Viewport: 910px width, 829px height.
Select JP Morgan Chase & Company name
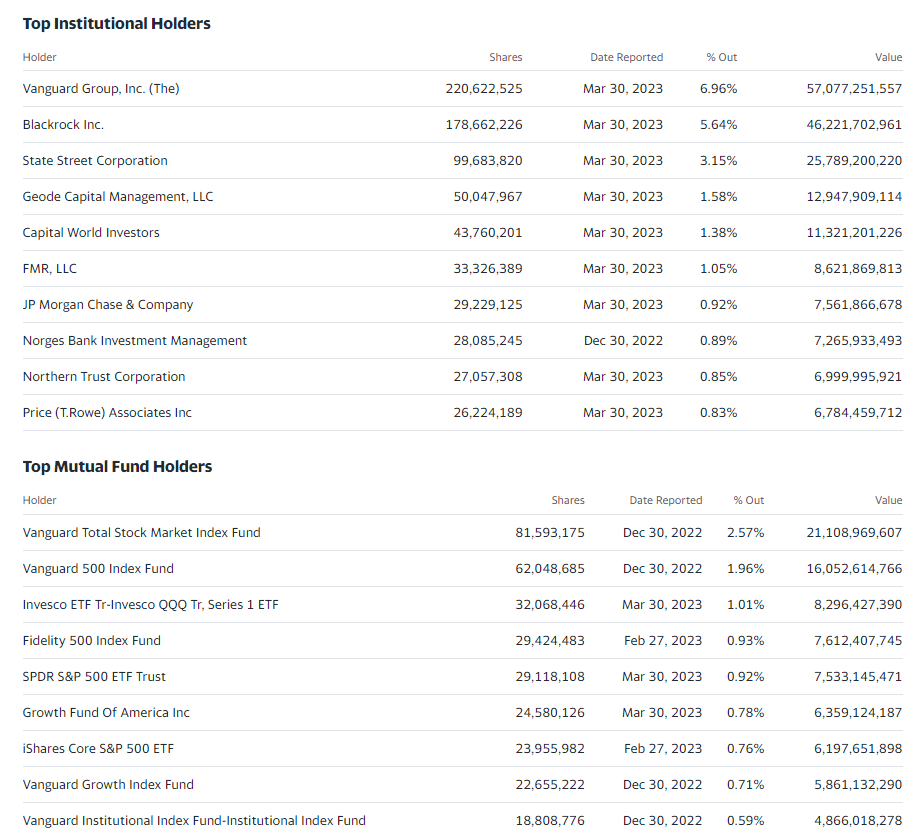point(108,305)
